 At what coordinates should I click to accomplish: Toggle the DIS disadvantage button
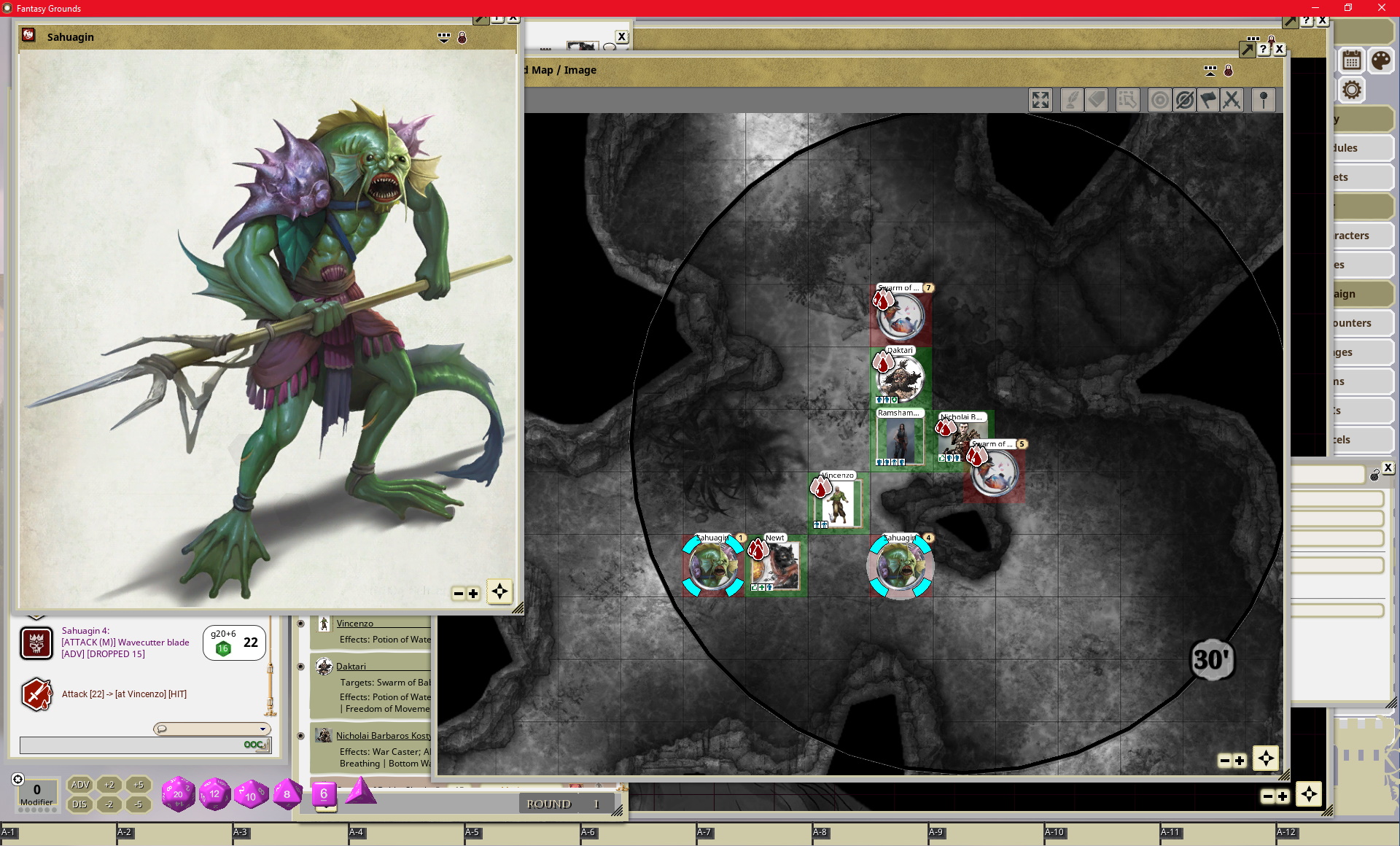click(79, 804)
